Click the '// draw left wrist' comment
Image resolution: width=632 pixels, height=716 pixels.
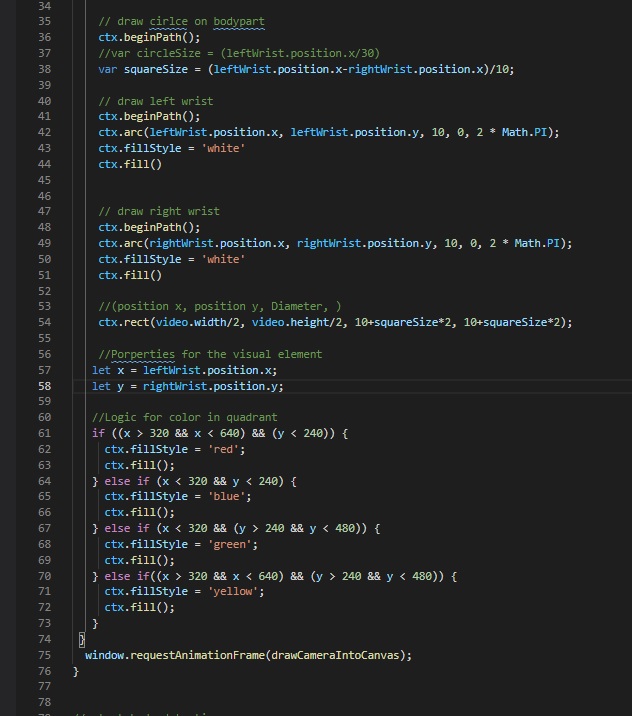click(x=158, y=101)
